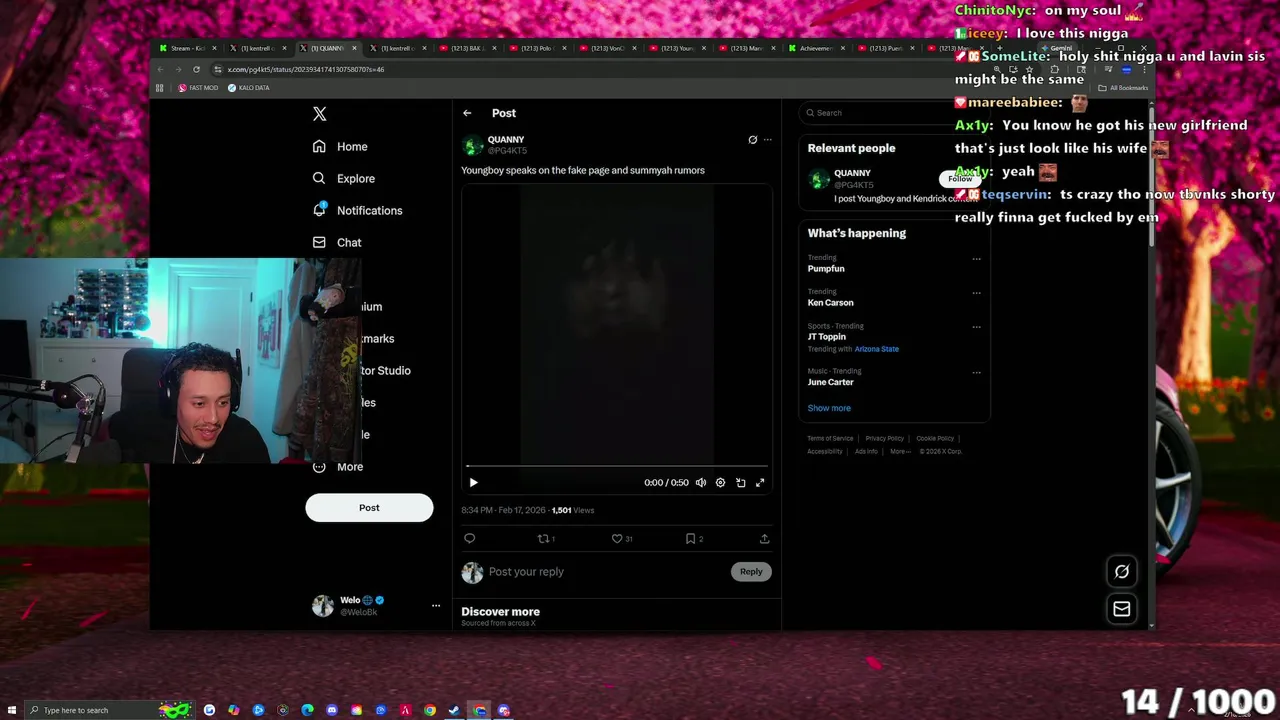The height and width of the screenshot is (720, 1280).
Task: Mute the video with the speaker icon
Action: click(701, 483)
